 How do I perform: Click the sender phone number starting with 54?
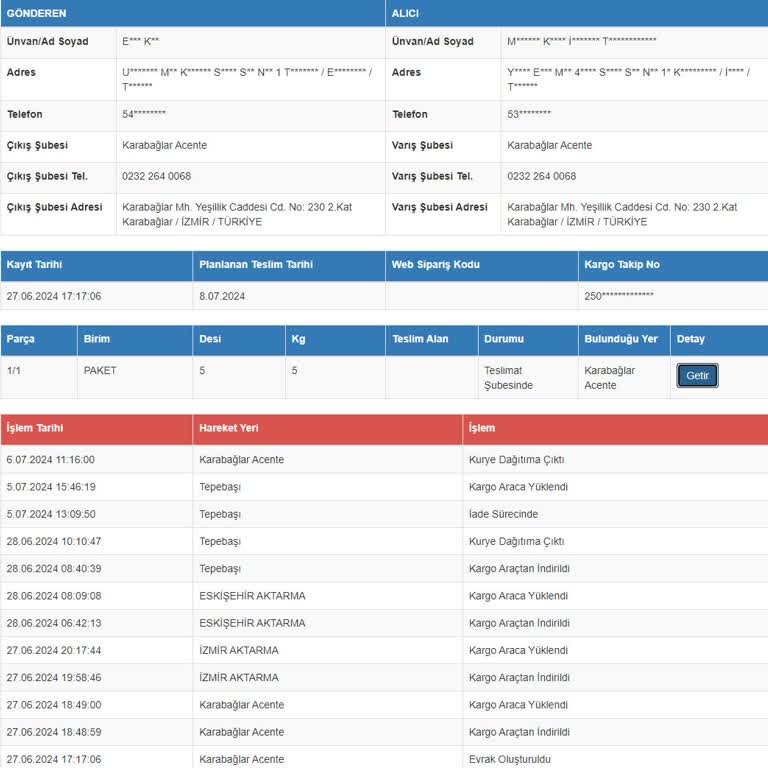point(144,115)
